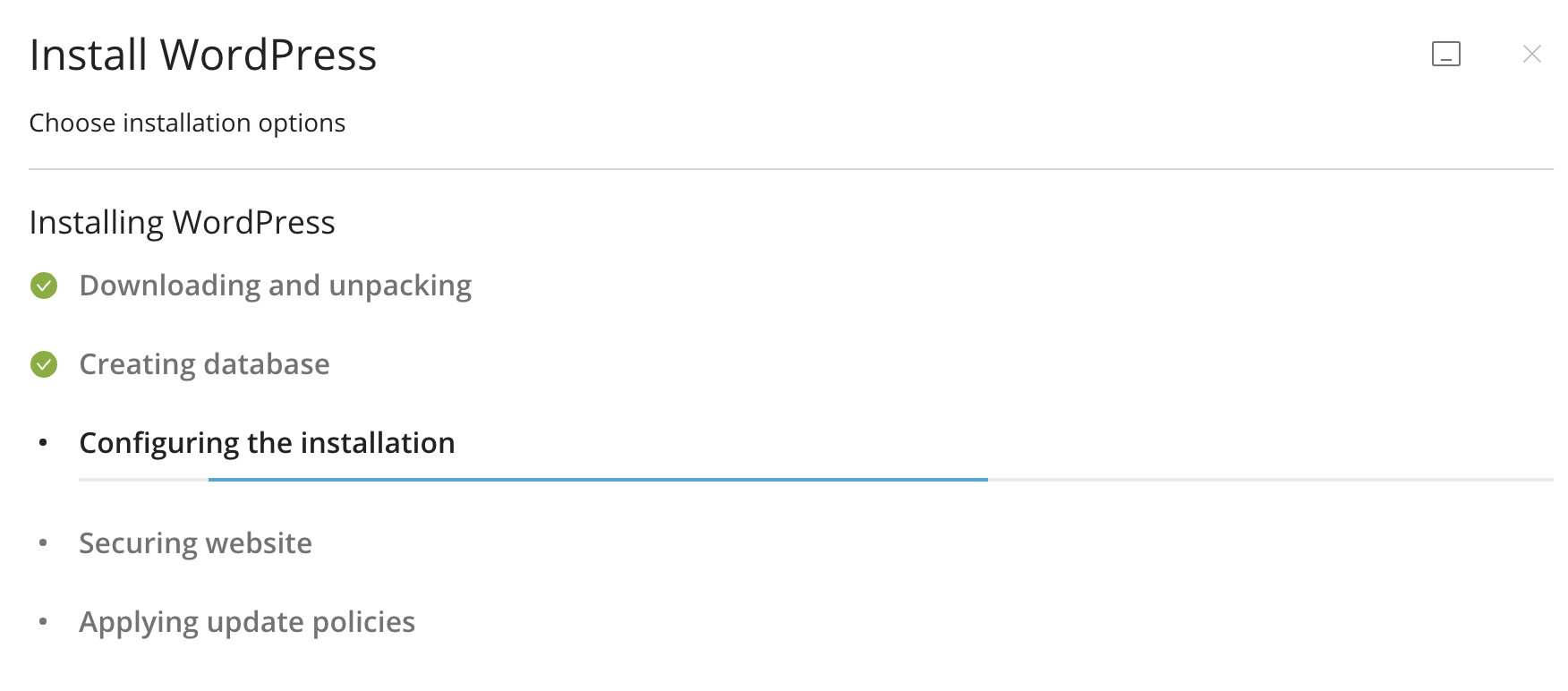Click the horizontal divider under the subtitle
The height and width of the screenshot is (691, 1568).
791,169
